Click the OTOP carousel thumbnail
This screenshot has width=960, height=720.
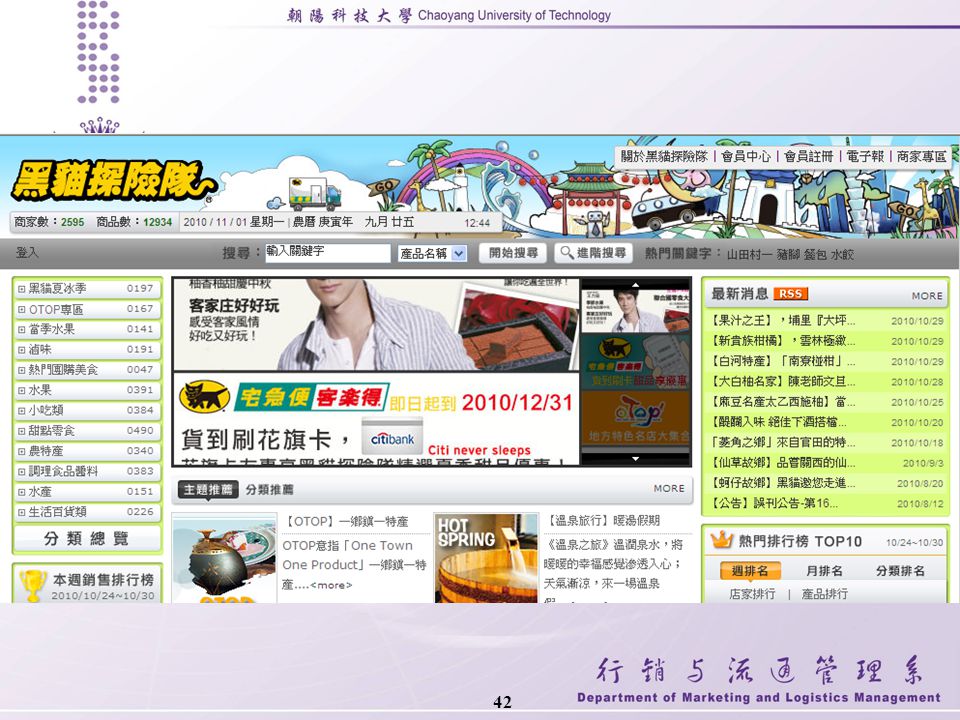[x=636, y=418]
